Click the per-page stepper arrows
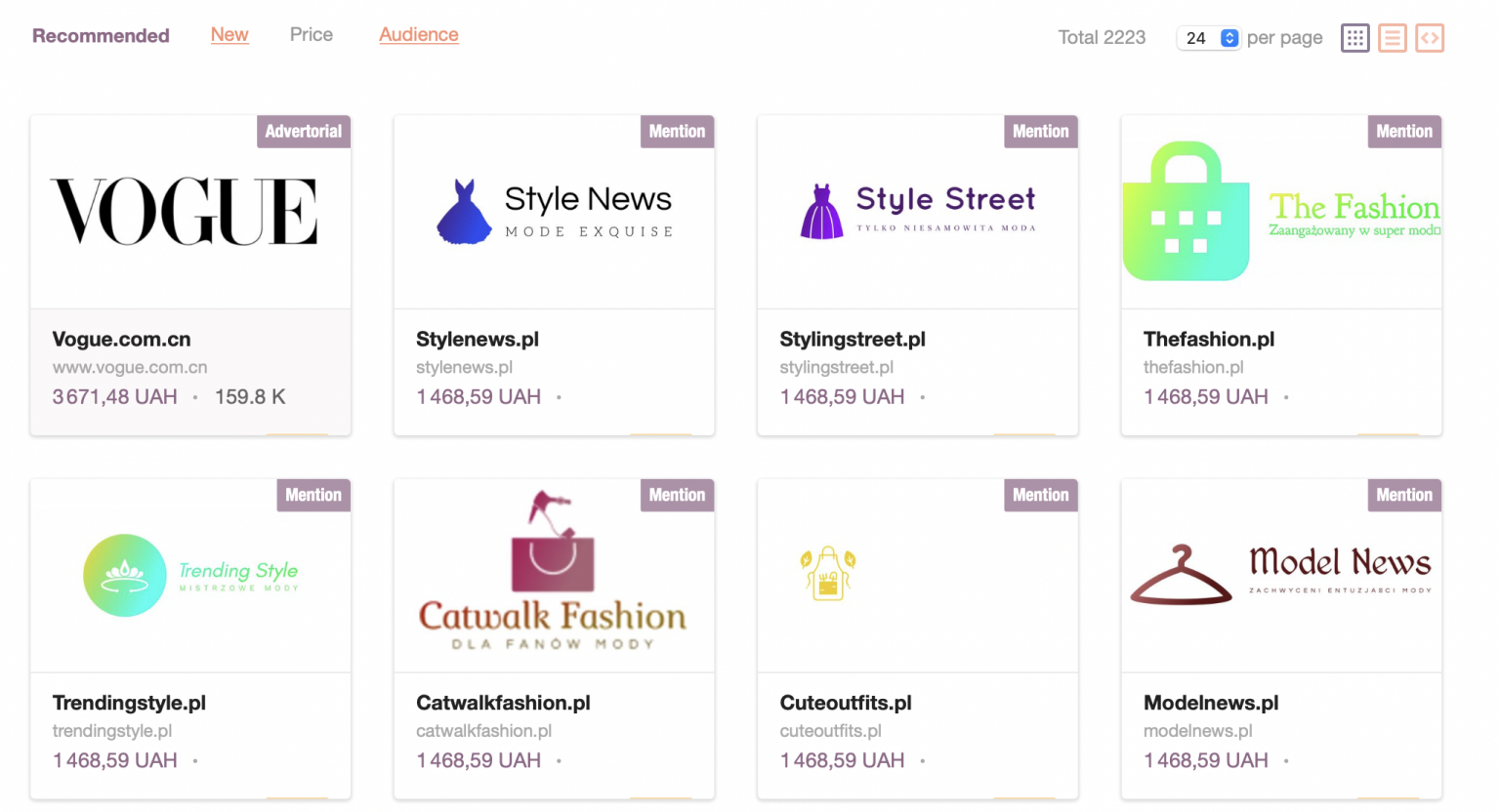The image size is (1500, 812). click(x=1229, y=36)
